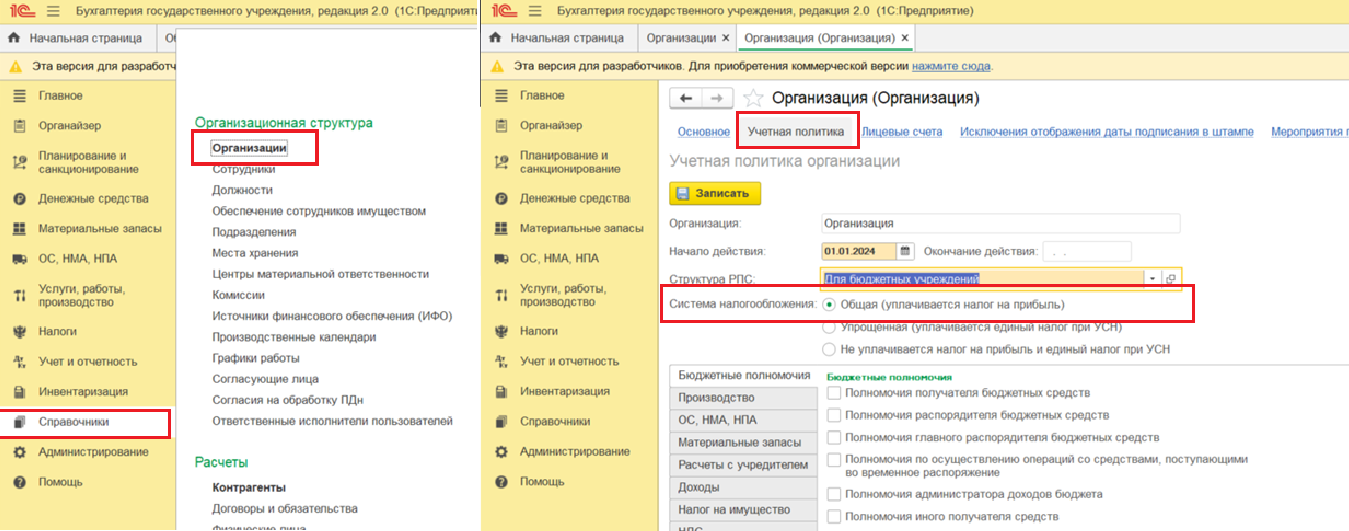The height and width of the screenshot is (531, 1349).
Task: Click Денежные средства icon in left sidebar
Action: point(19,198)
